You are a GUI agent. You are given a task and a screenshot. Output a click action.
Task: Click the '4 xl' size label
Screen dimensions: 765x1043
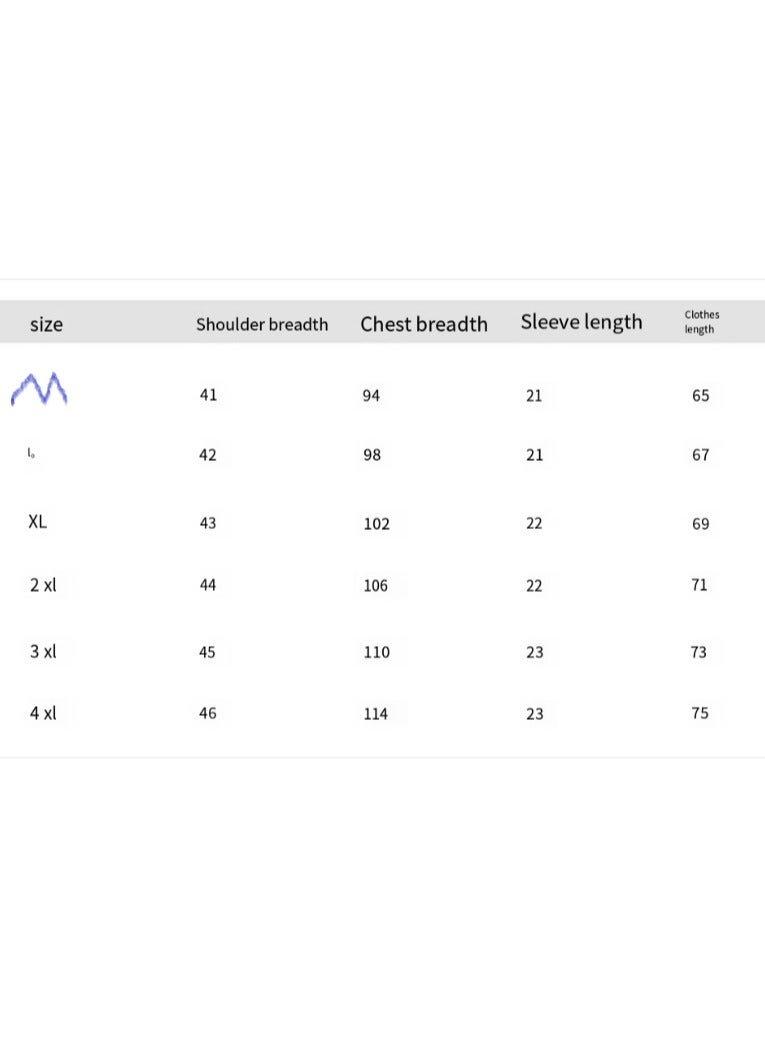point(43,713)
